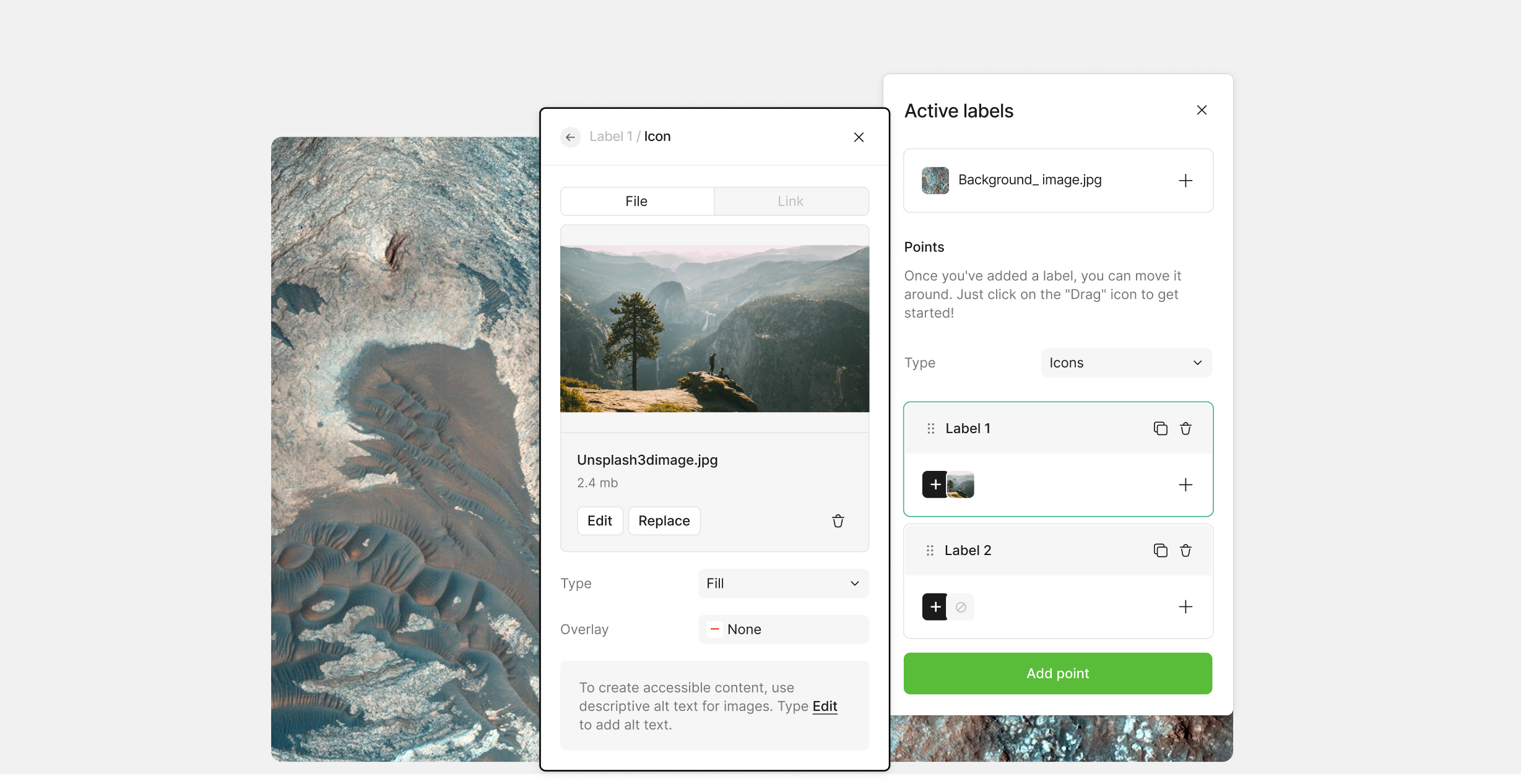Viewport: 1521px width, 784px height.
Task: Click the Label 1 breadcrumb text
Action: pyautogui.click(x=611, y=136)
